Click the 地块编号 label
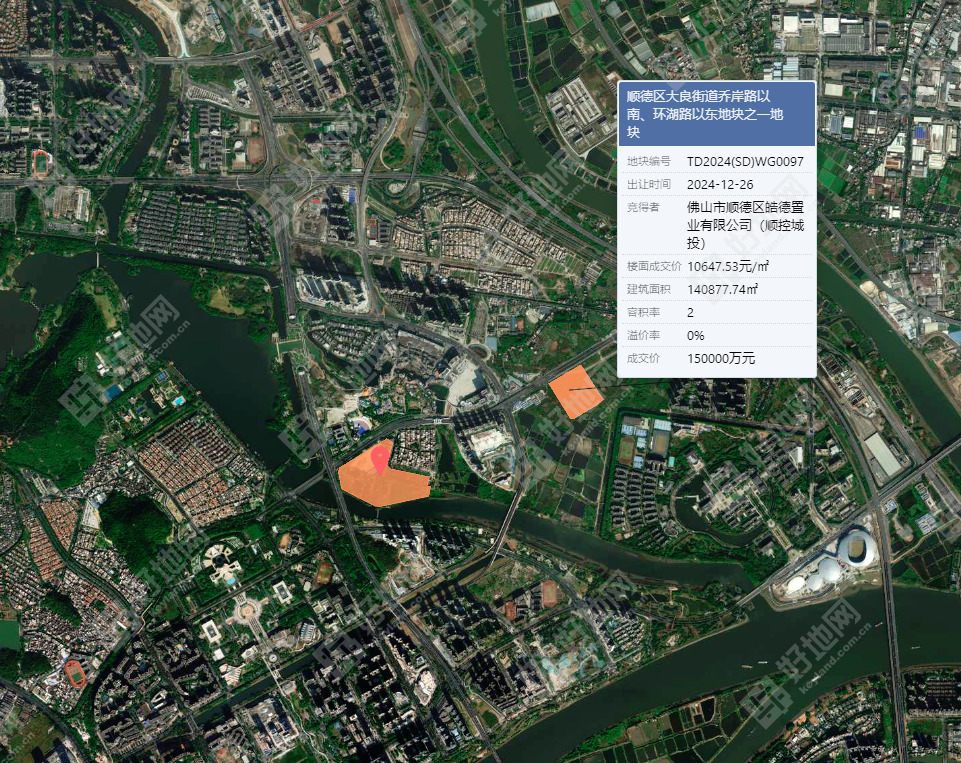This screenshot has width=961, height=763. pos(648,162)
